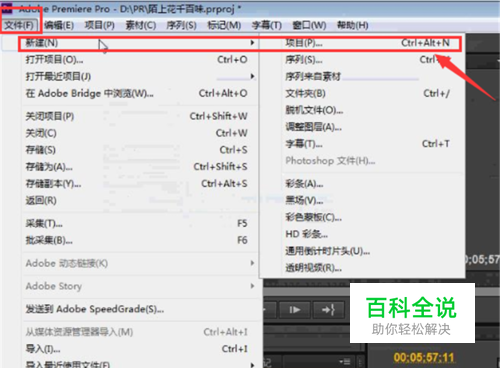
Task: Select 批采集(B)... menu item
Action: 140,240
